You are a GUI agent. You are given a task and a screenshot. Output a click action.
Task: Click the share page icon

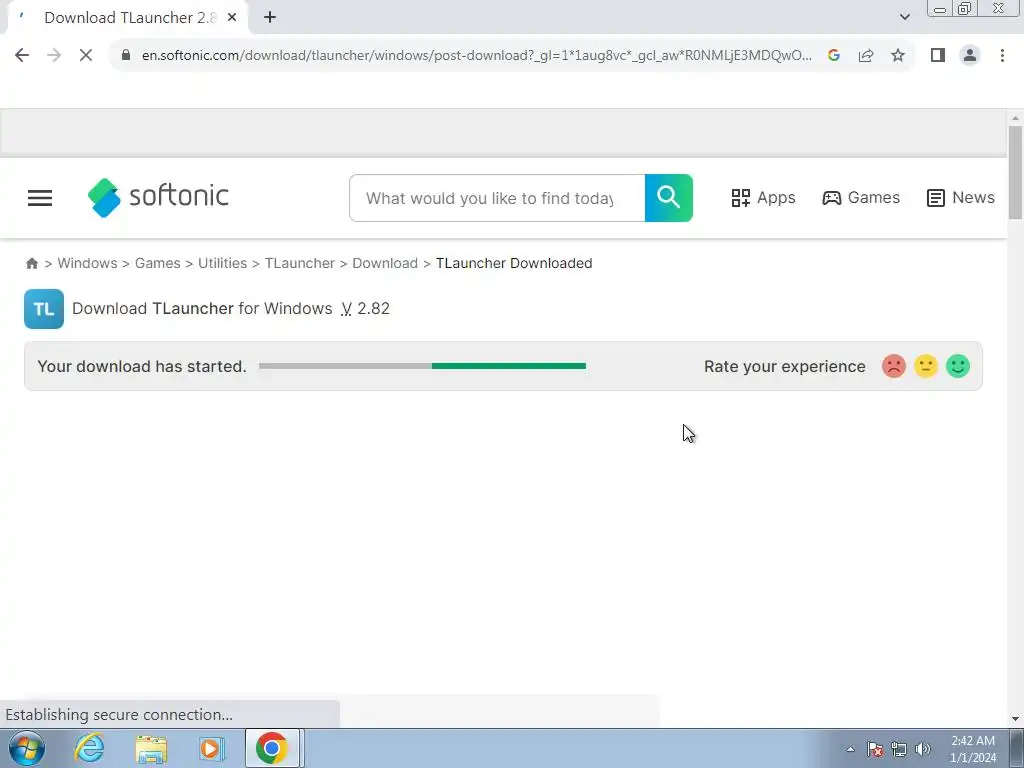[x=866, y=56]
